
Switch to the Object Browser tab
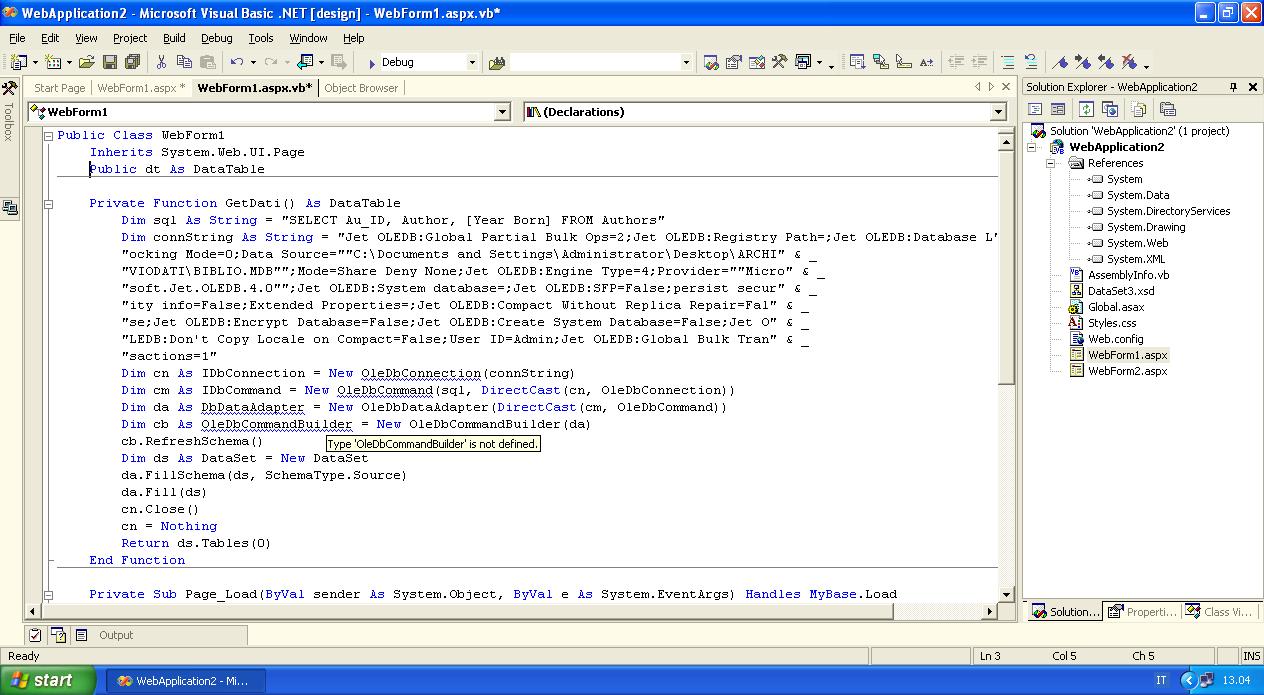point(361,88)
